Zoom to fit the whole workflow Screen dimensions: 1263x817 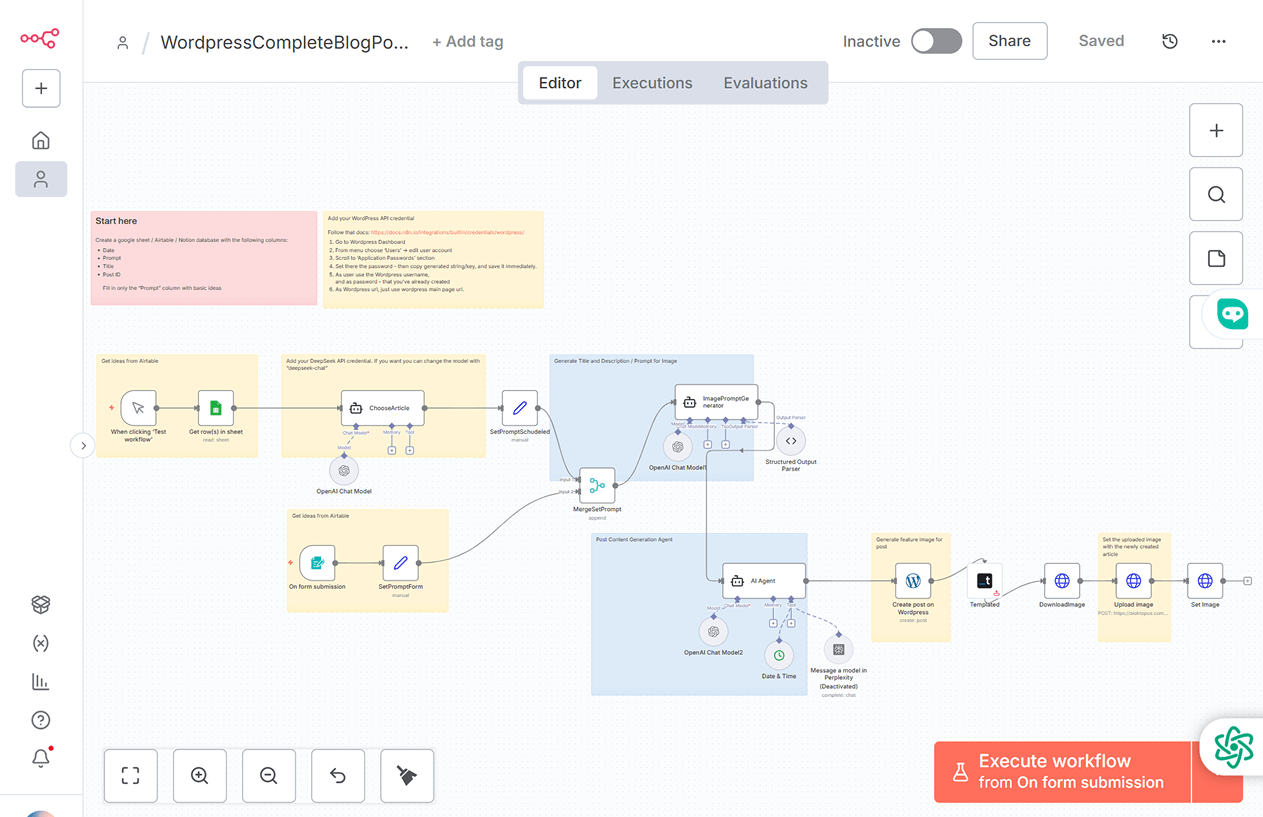click(x=130, y=775)
